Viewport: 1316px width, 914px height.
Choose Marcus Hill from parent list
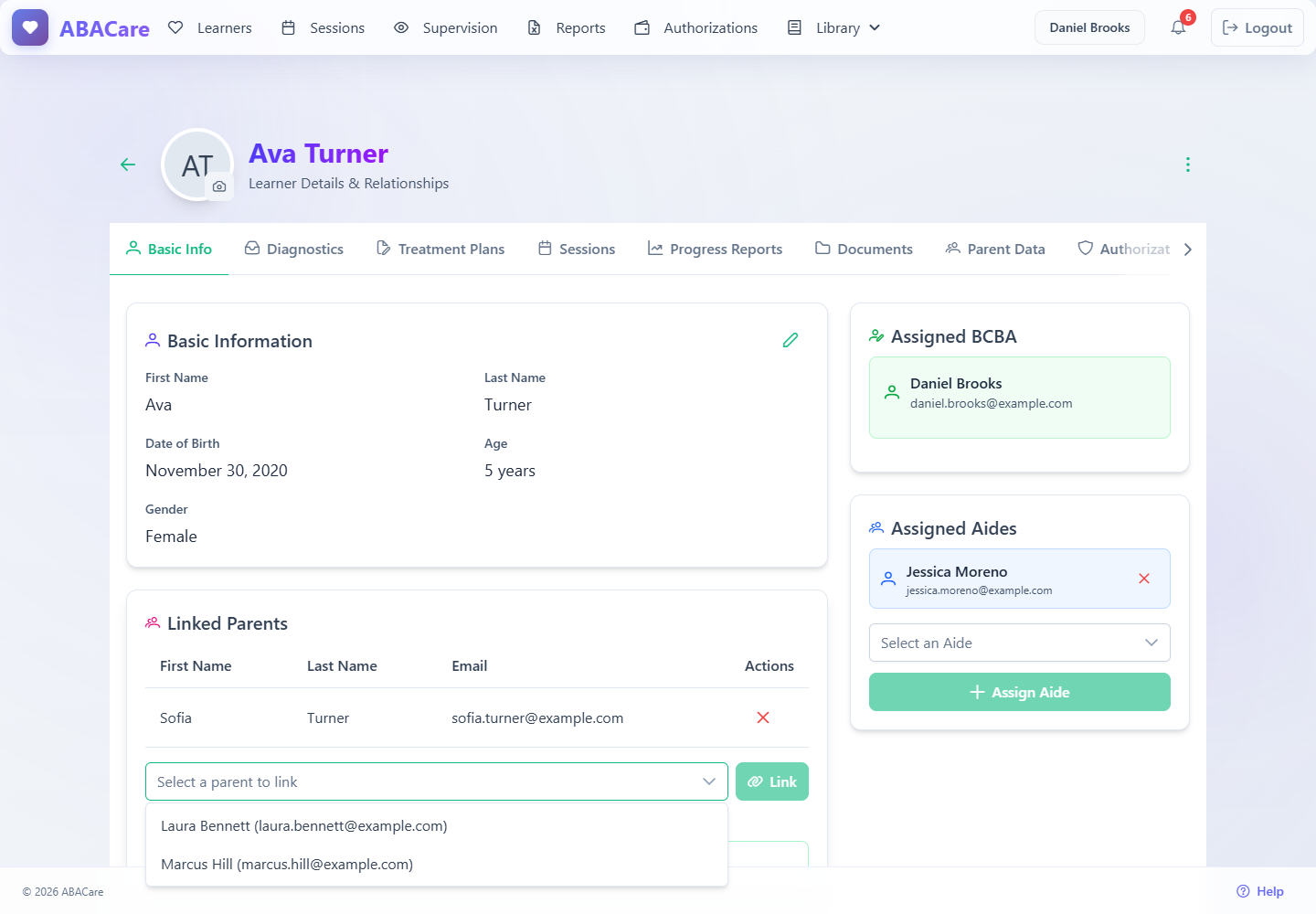437,864
